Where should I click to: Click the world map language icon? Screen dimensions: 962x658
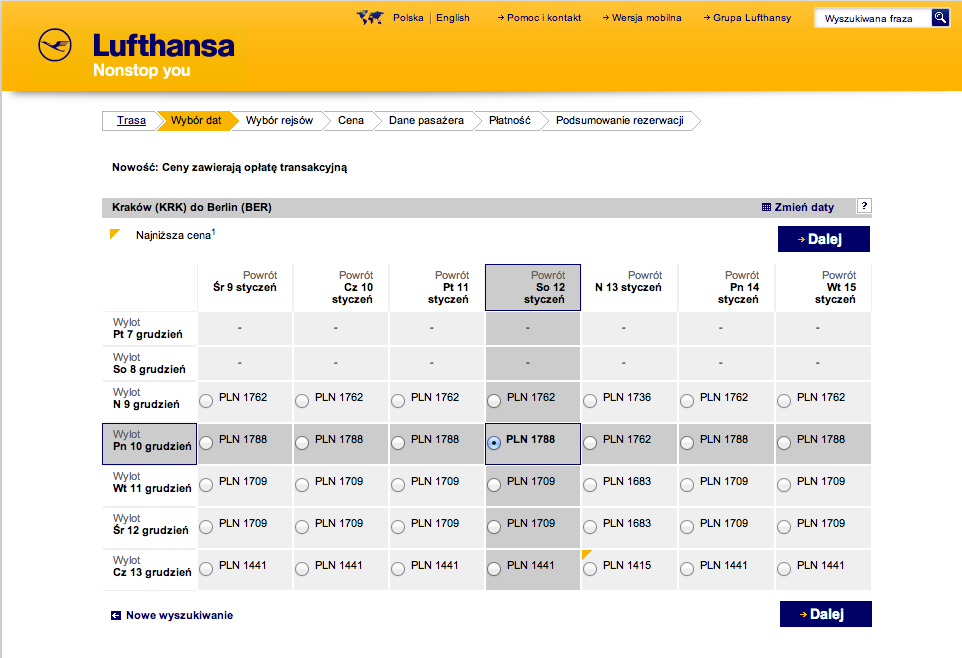pos(370,18)
